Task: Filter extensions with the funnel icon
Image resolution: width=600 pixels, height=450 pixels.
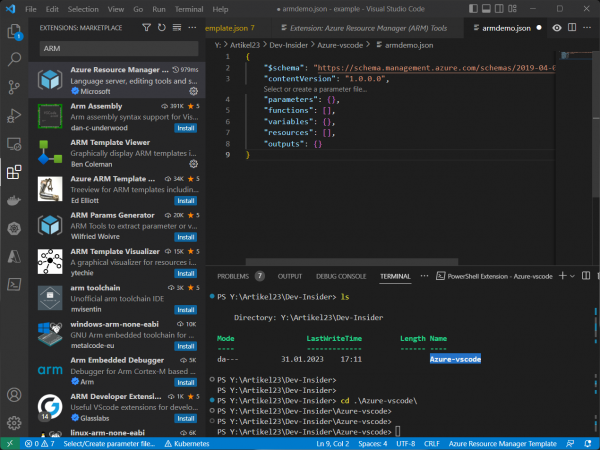Action: pyautogui.click(x=146, y=28)
